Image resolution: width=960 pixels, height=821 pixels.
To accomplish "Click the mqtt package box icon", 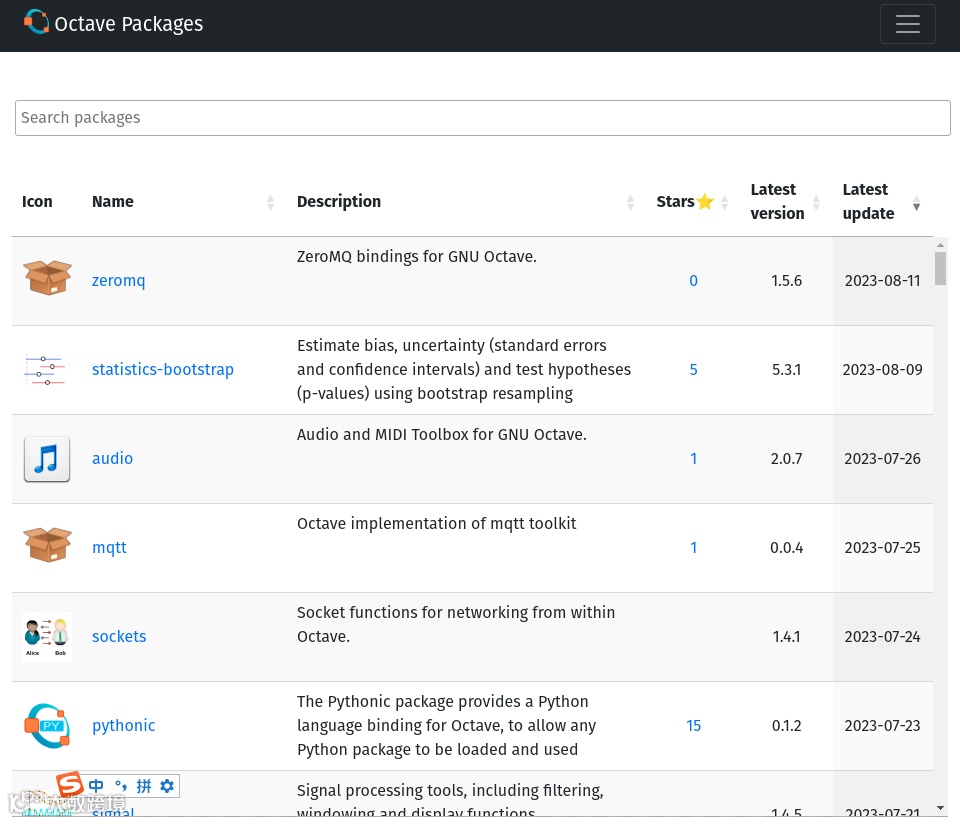I will [x=47, y=546].
